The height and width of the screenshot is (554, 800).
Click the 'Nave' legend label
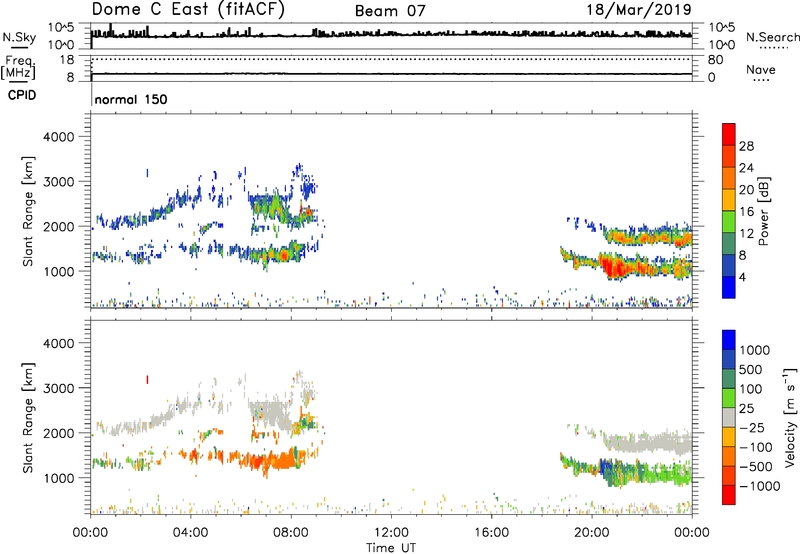point(760,70)
